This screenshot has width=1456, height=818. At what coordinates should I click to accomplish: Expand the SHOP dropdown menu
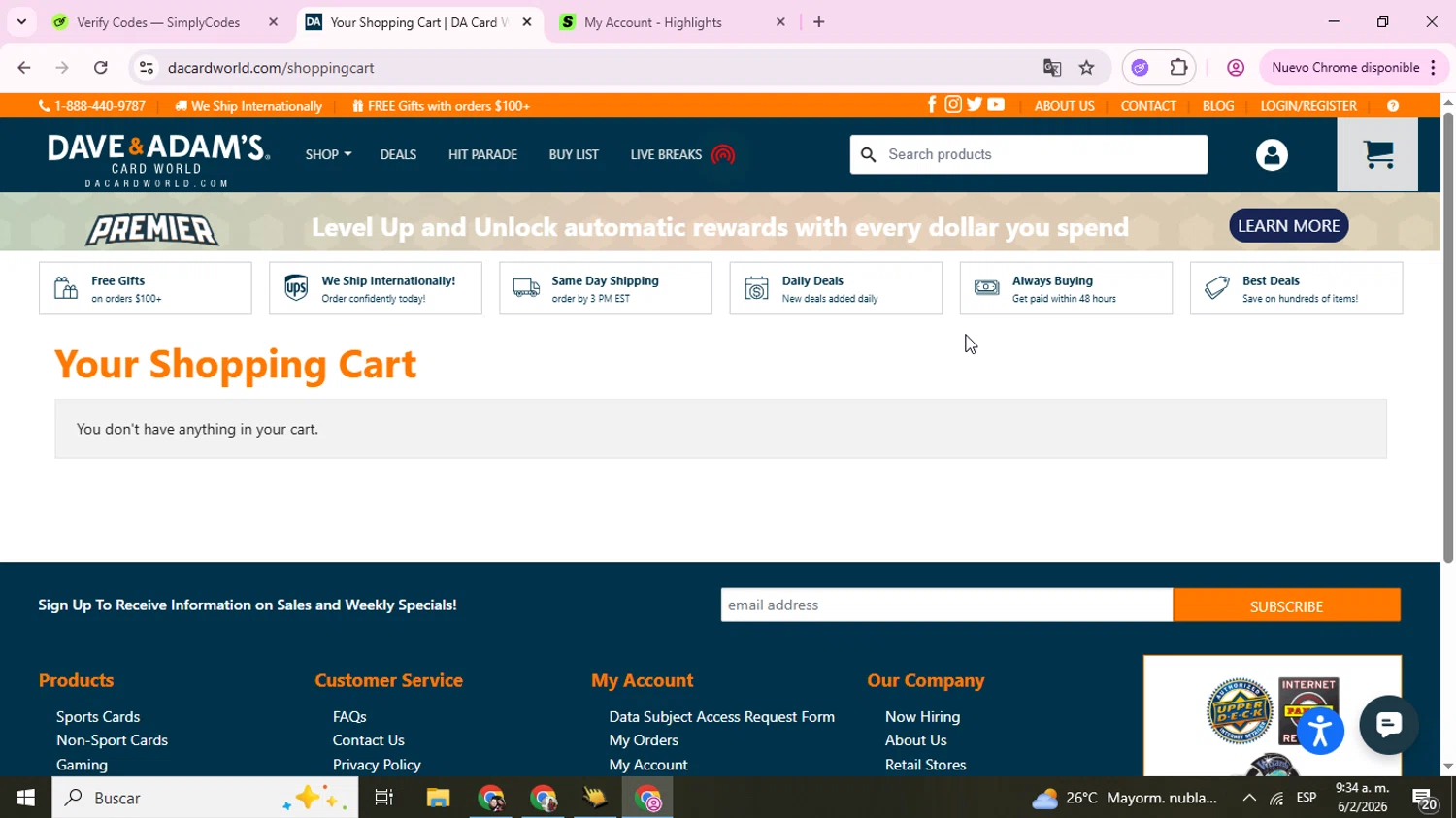[x=328, y=154]
